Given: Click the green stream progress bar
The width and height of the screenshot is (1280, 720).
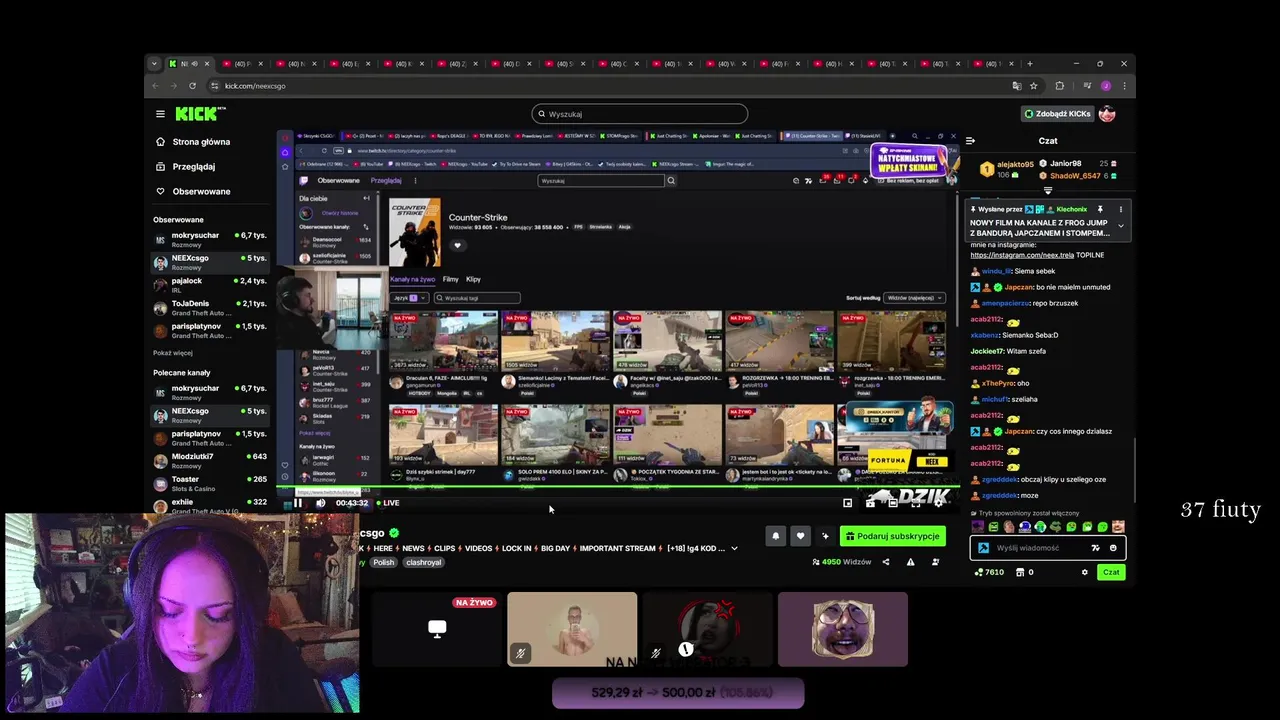Looking at the screenshot, I should (x=618, y=488).
